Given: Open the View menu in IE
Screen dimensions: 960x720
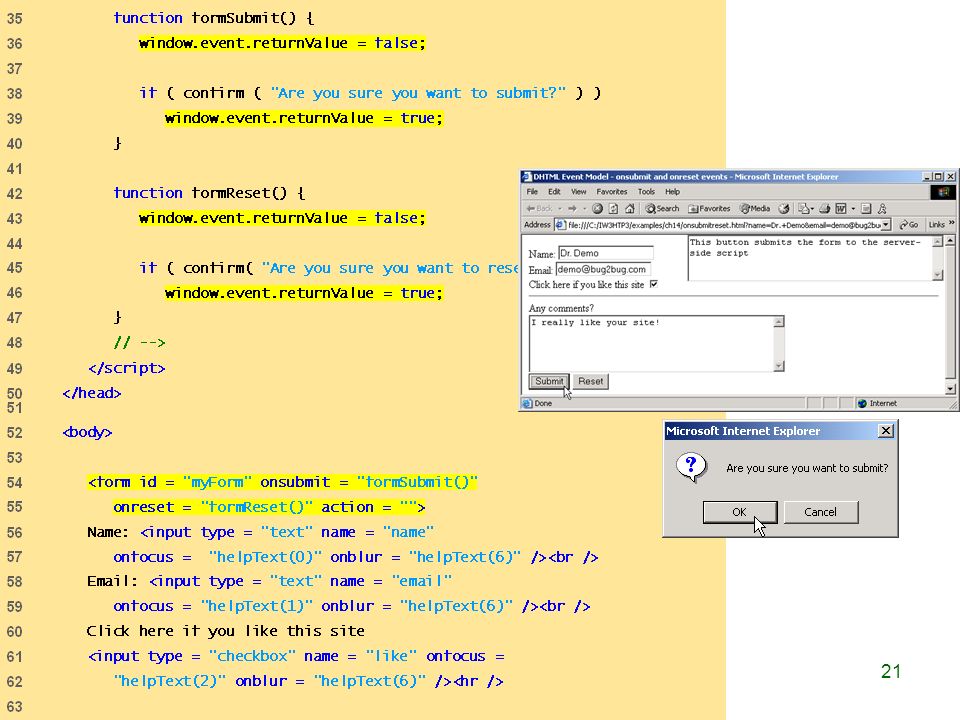Looking at the screenshot, I should click(x=579, y=192).
